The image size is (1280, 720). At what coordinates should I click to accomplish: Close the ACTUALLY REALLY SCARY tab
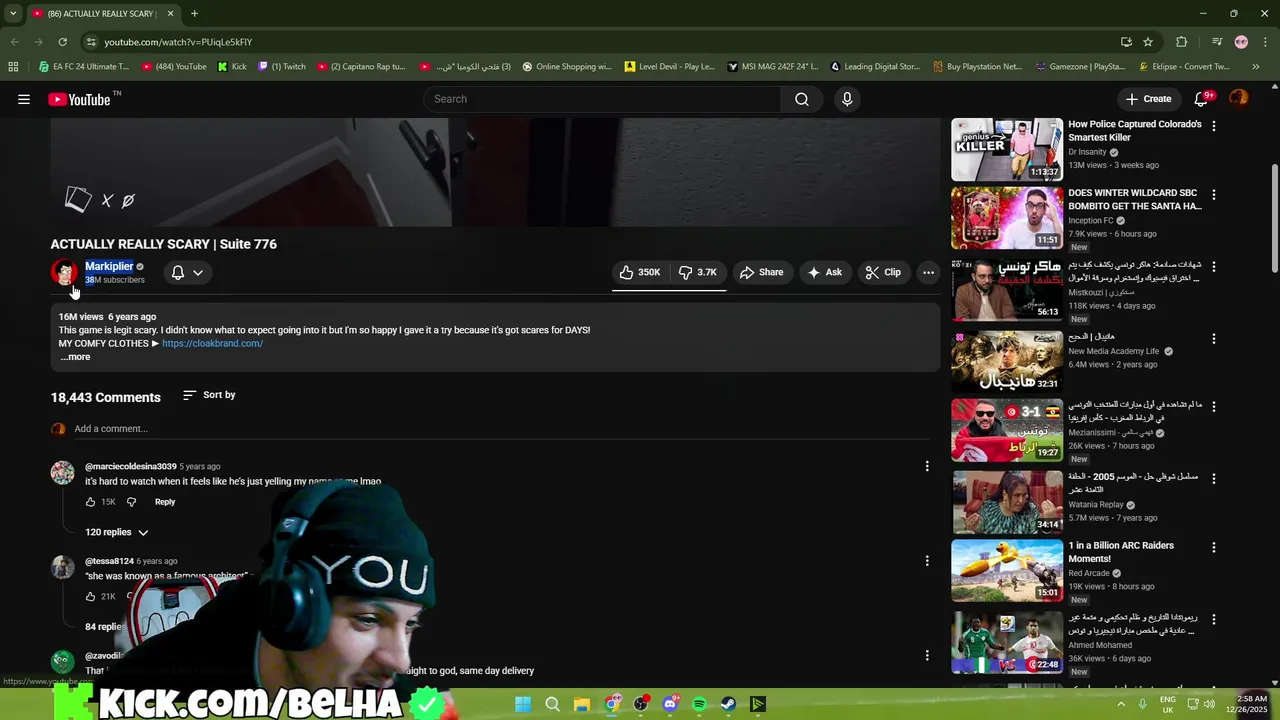point(170,13)
